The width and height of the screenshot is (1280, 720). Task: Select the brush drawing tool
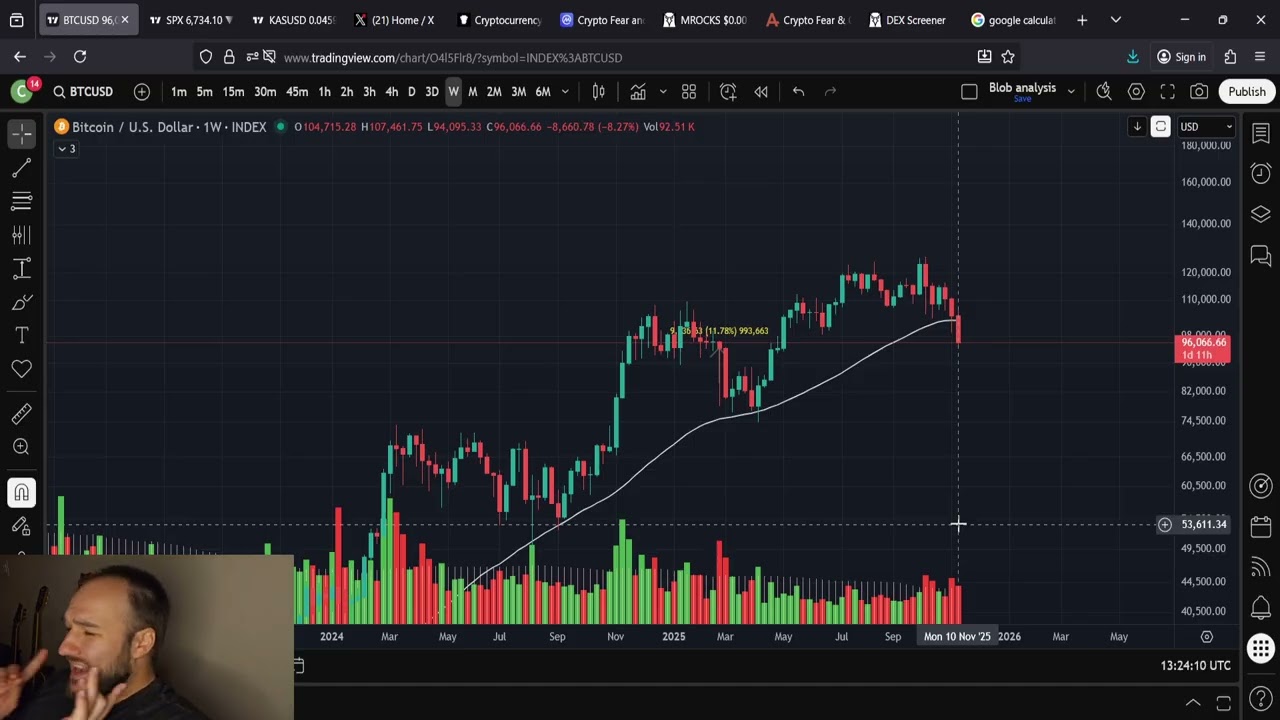[x=21, y=302]
